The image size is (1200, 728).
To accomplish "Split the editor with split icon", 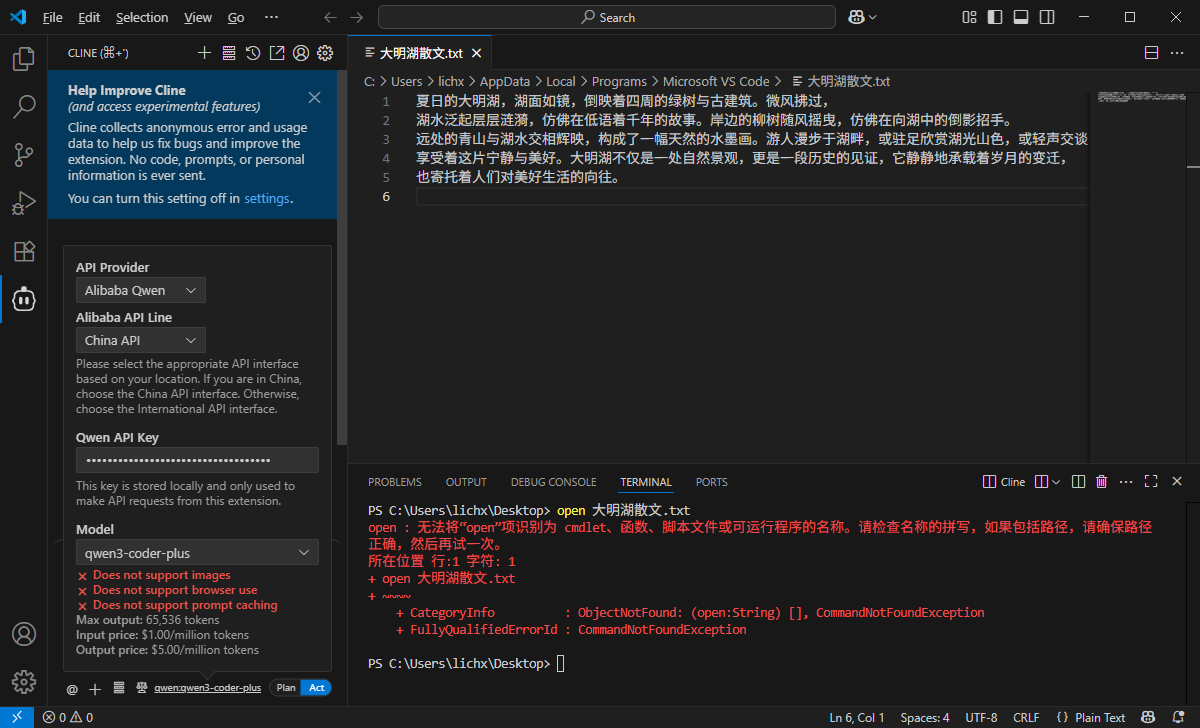I will [x=1151, y=53].
